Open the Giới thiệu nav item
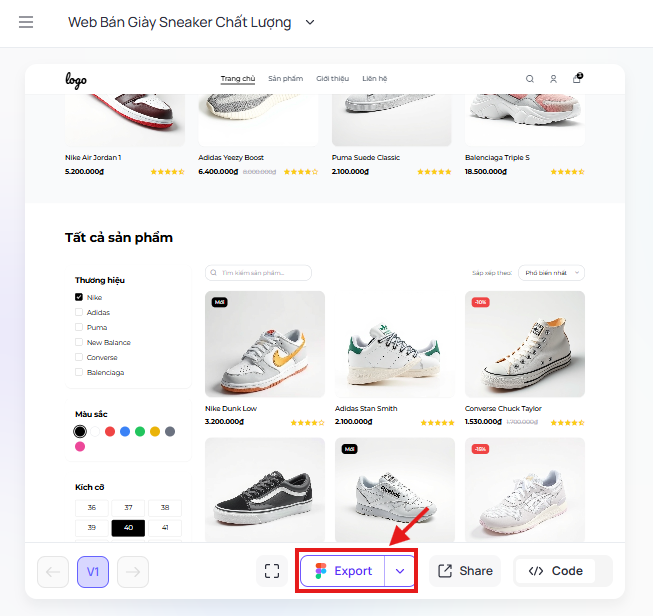Screen dimensions: 653x616 332,79
